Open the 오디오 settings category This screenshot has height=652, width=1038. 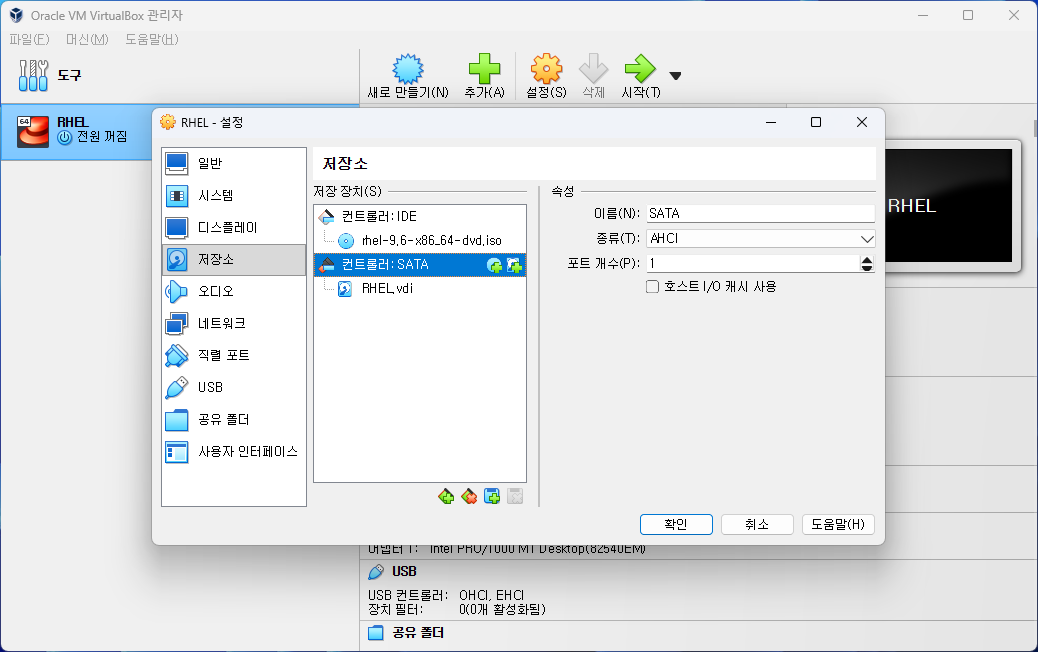[234, 291]
